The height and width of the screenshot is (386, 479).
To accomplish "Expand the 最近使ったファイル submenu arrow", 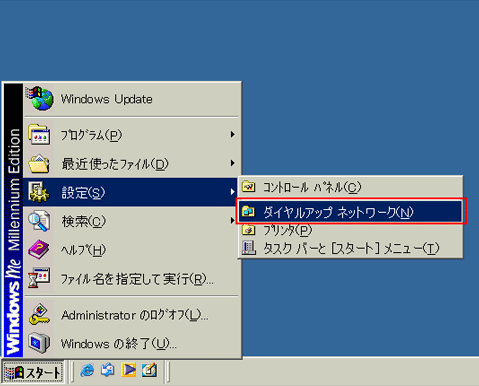I will pos(232,163).
